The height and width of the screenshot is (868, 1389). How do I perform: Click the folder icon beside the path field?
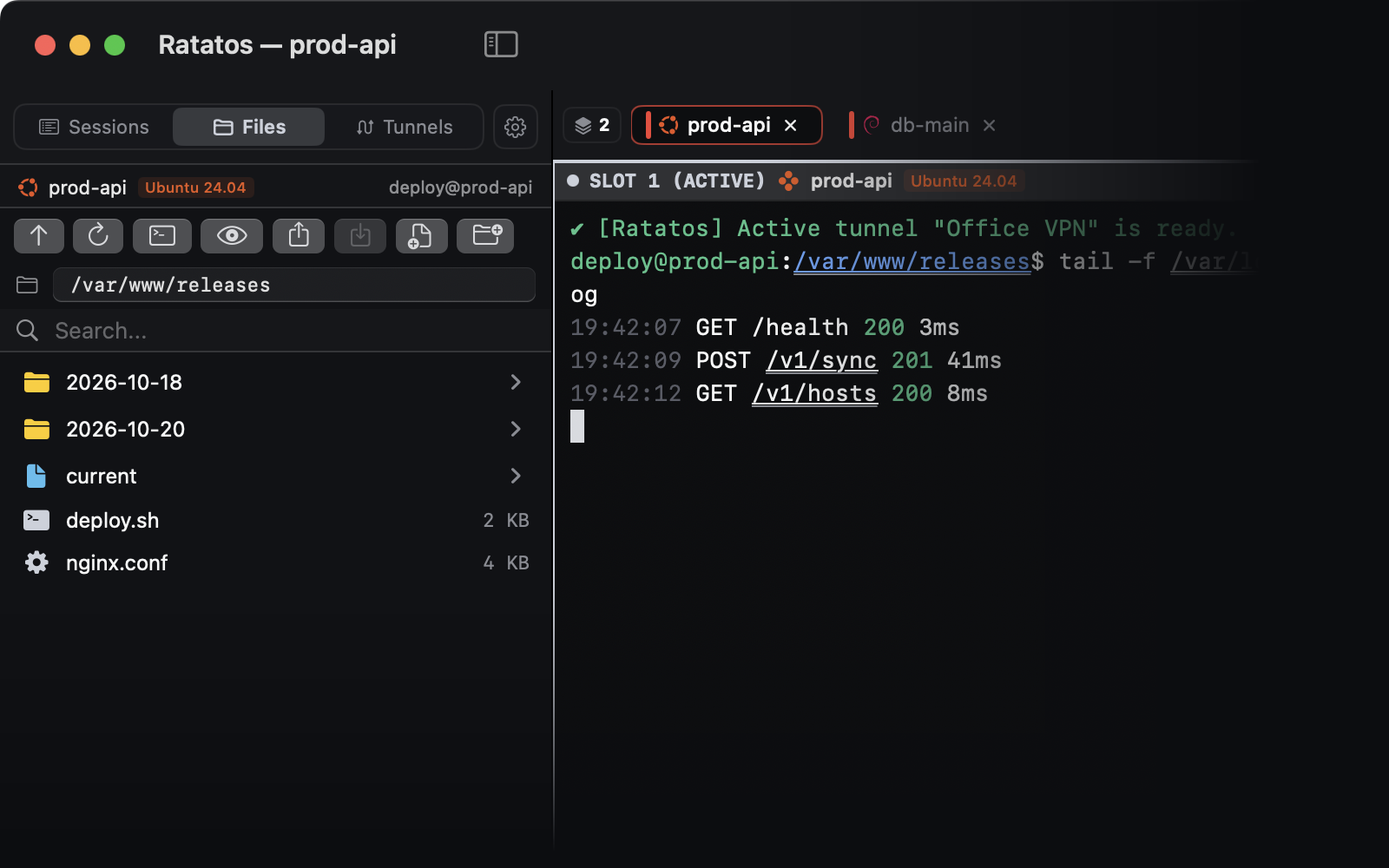click(x=27, y=285)
